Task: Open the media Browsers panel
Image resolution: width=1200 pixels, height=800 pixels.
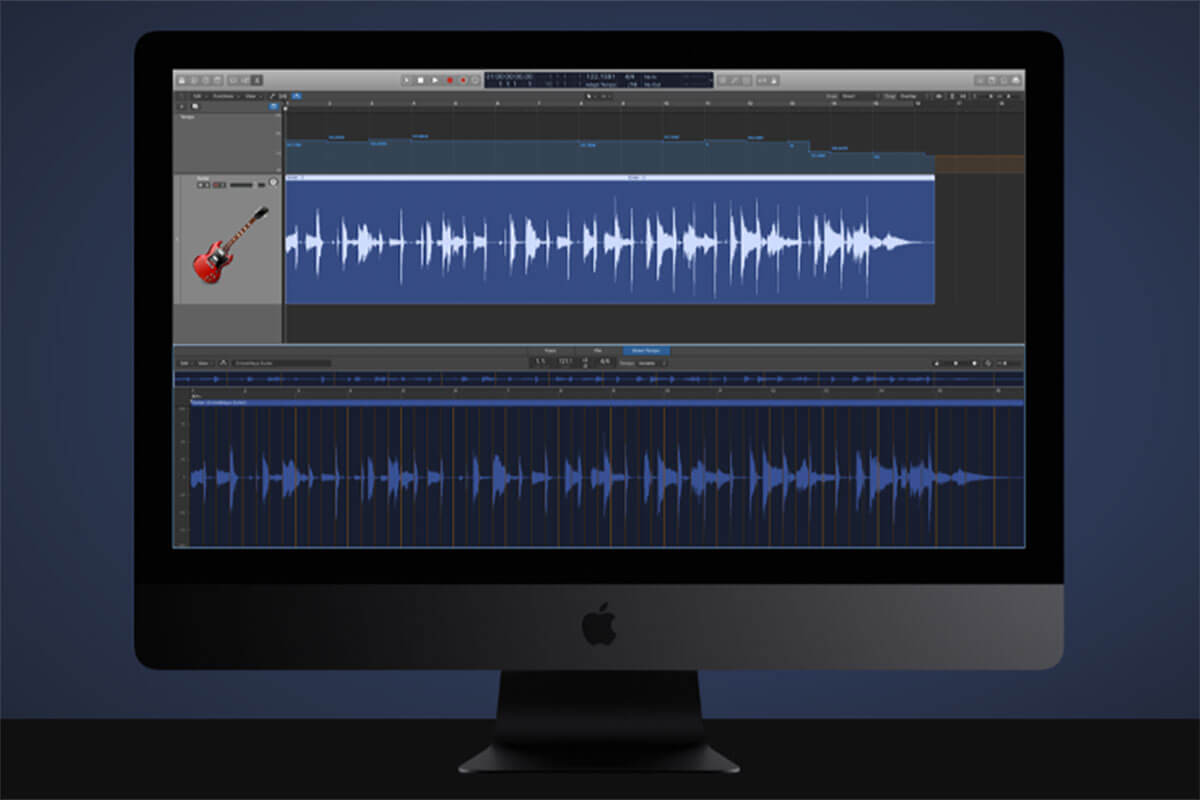Action: (1015, 80)
